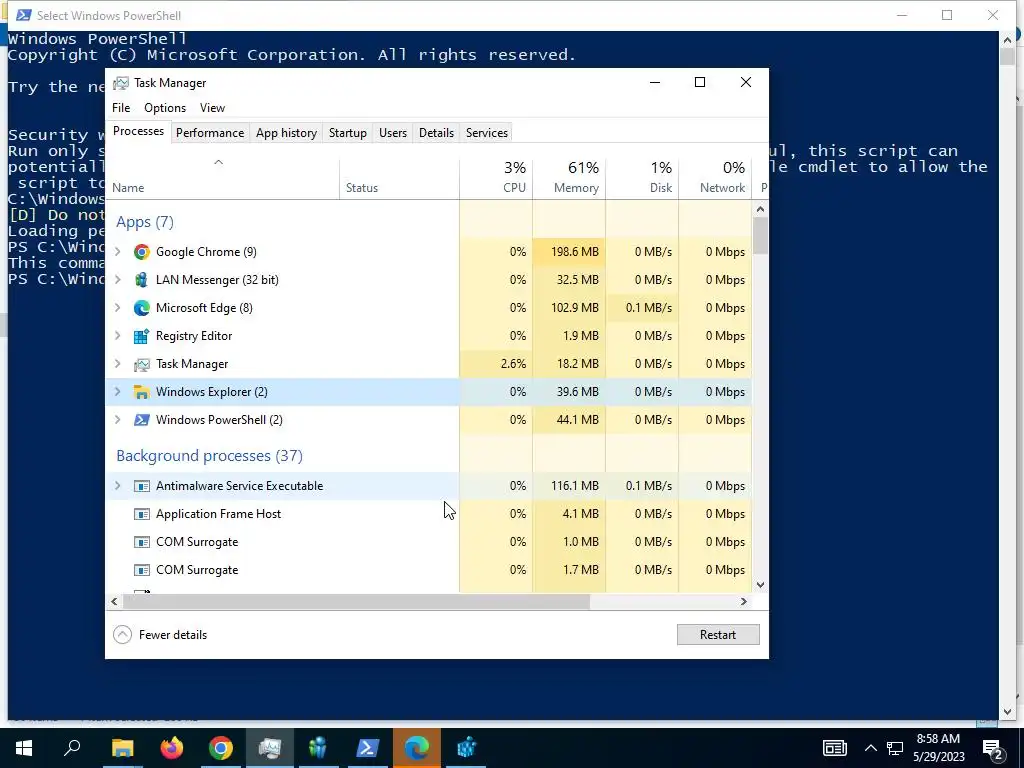This screenshot has height=768, width=1024.
Task: Click the Status column header
Action: tap(399, 178)
